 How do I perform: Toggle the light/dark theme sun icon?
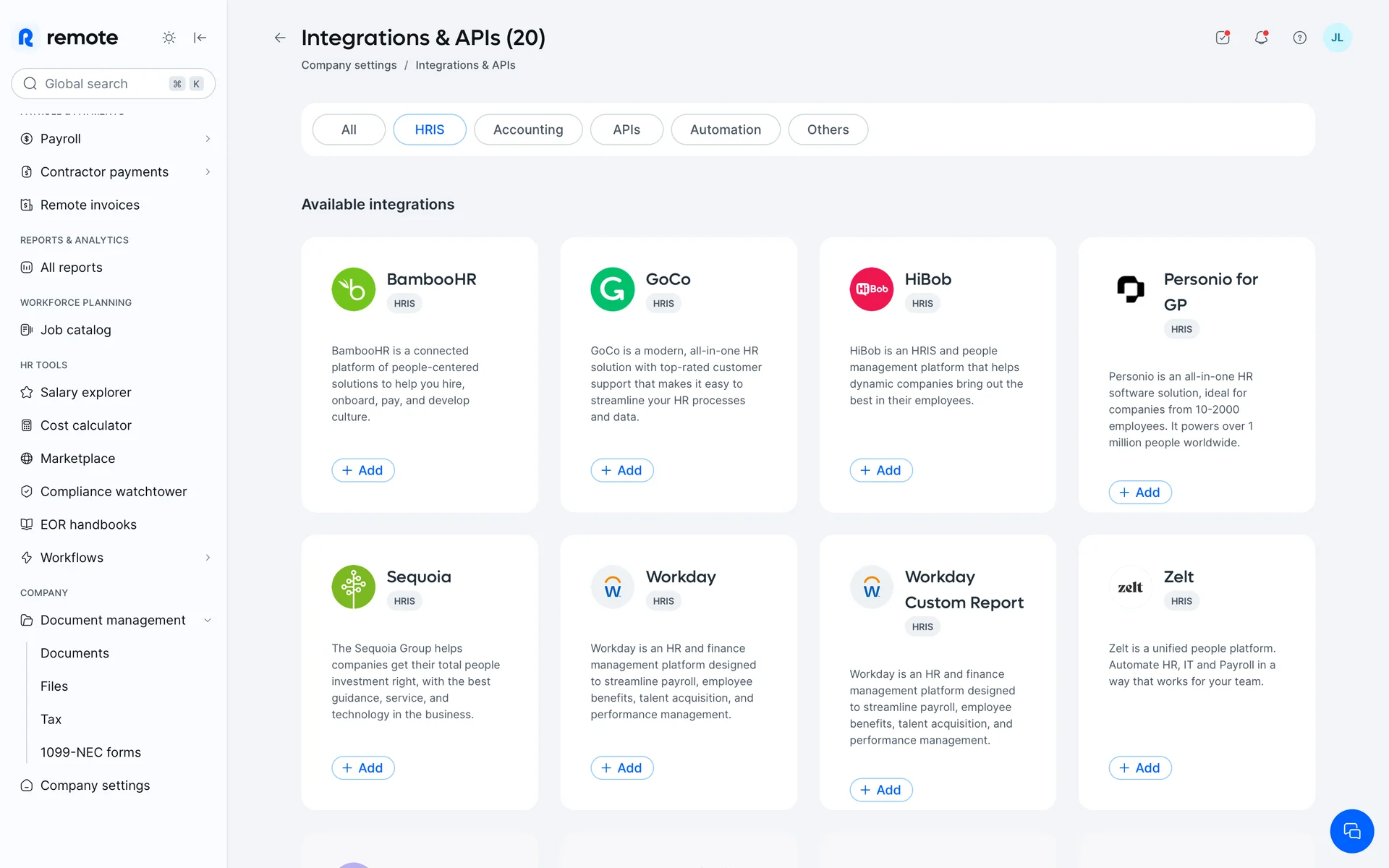[169, 38]
